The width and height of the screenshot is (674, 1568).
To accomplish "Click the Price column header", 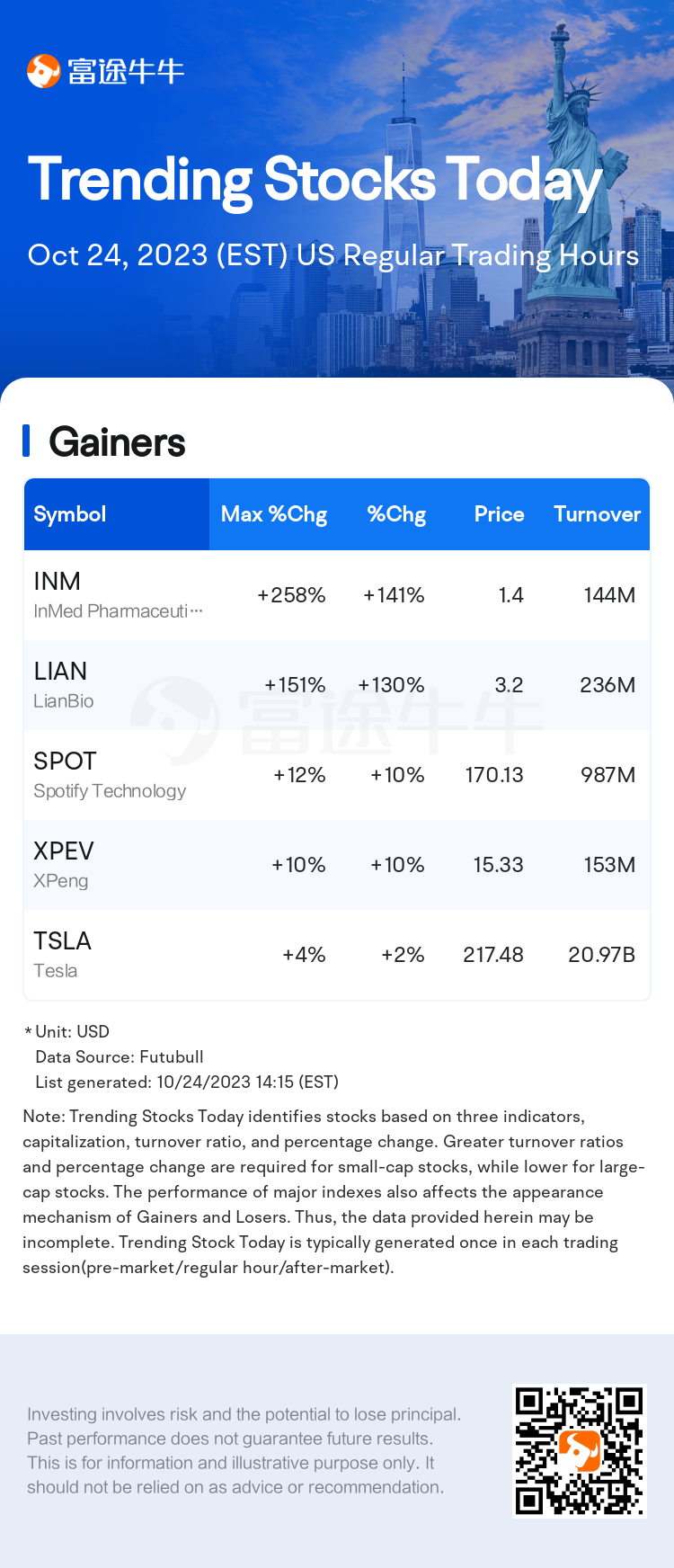I will [x=499, y=514].
